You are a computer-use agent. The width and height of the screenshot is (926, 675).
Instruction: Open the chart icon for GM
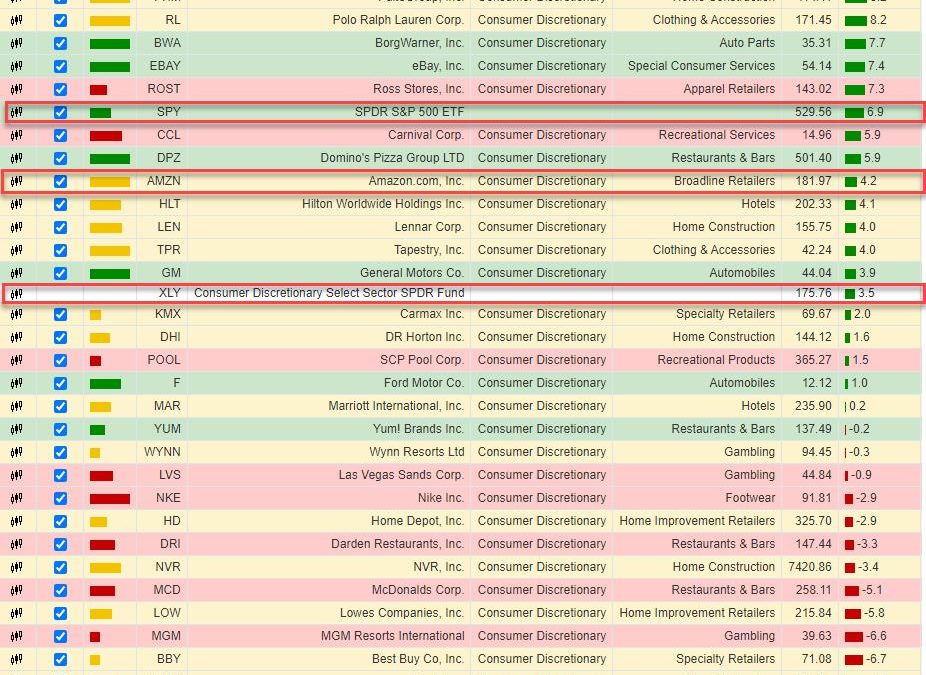pyautogui.click(x=17, y=273)
